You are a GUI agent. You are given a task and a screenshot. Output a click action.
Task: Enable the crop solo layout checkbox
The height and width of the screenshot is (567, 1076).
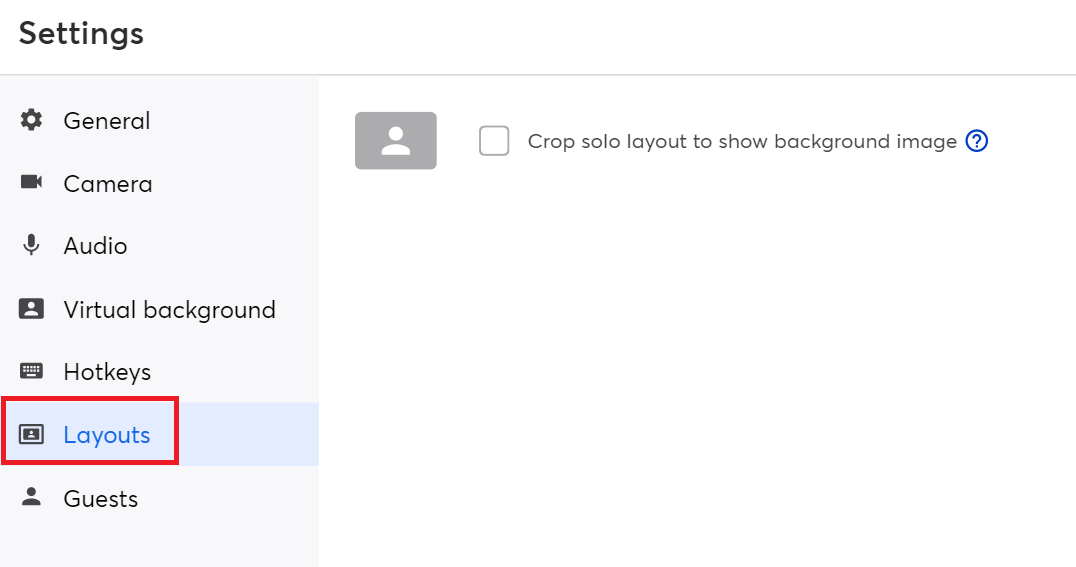pos(494,141)
